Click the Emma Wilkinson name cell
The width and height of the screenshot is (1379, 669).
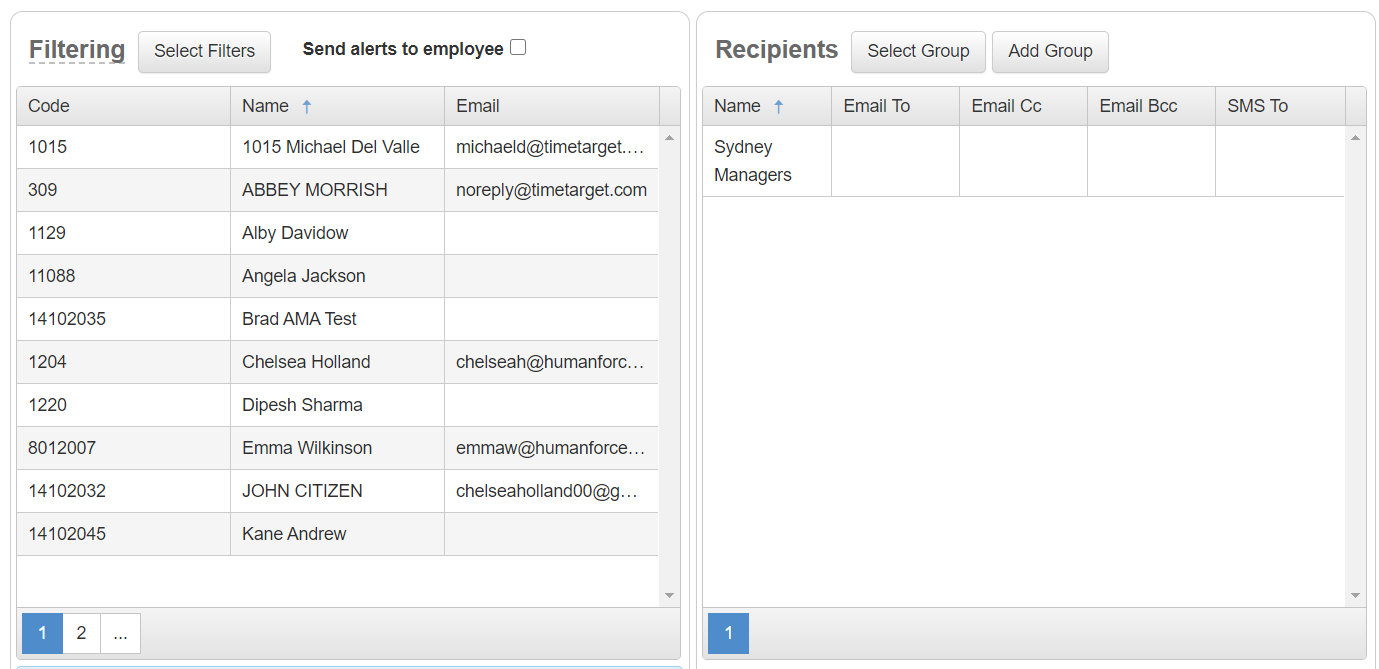[337, 448]
